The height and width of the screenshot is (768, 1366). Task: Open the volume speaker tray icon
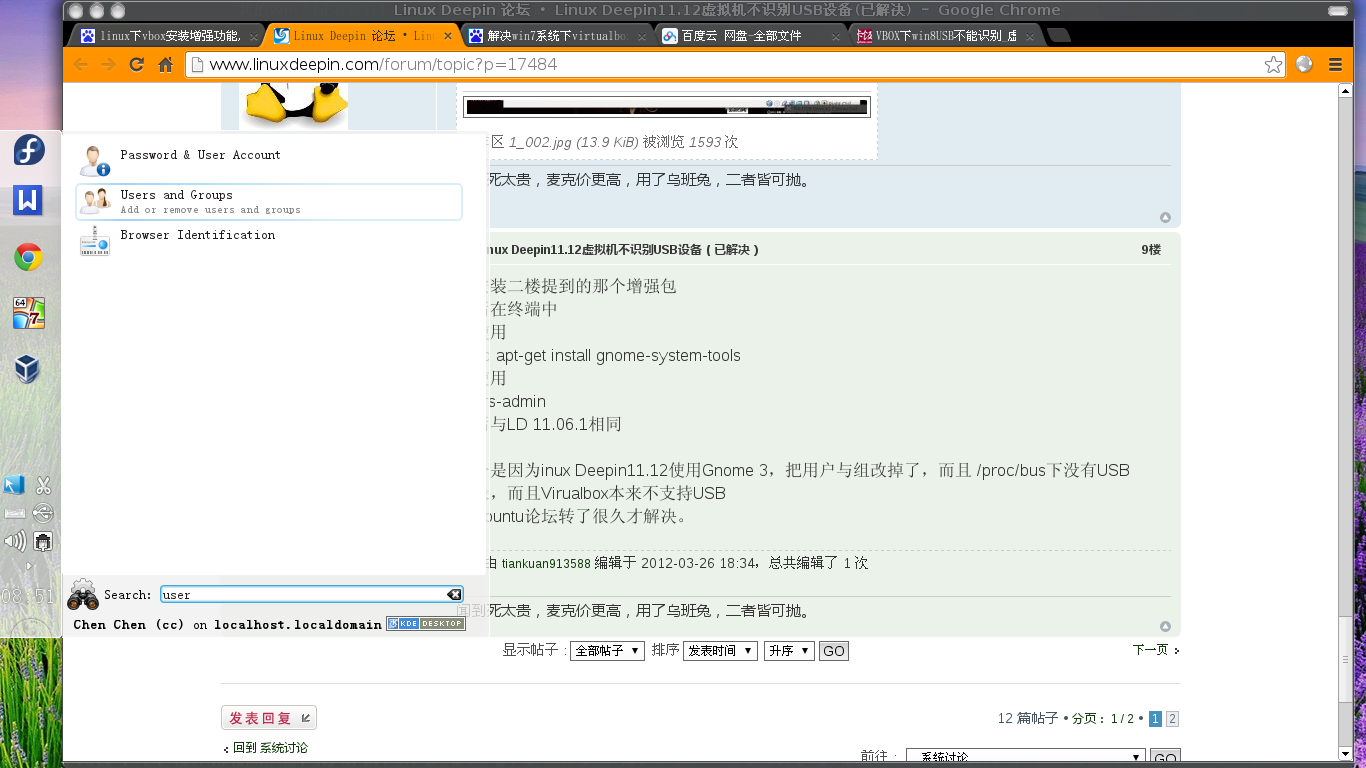click(x=15, y=542)
